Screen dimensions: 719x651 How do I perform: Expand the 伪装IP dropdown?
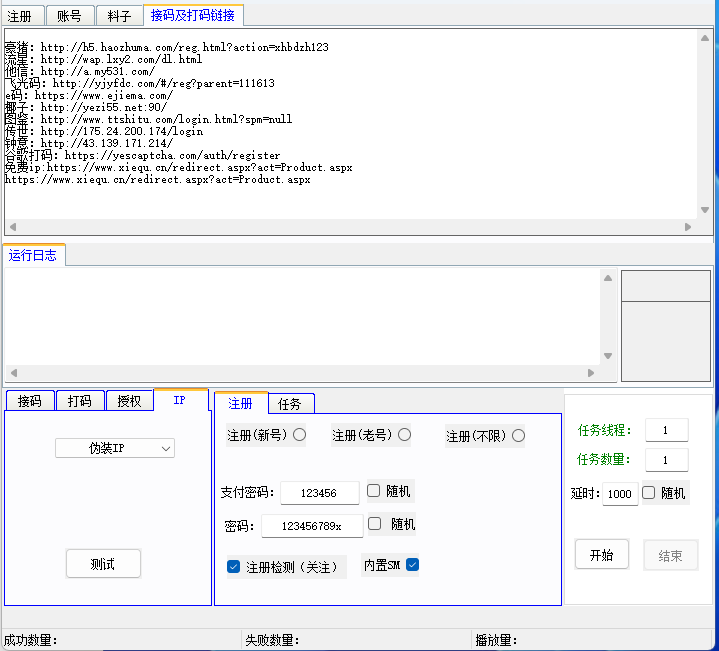pos(115,449)
